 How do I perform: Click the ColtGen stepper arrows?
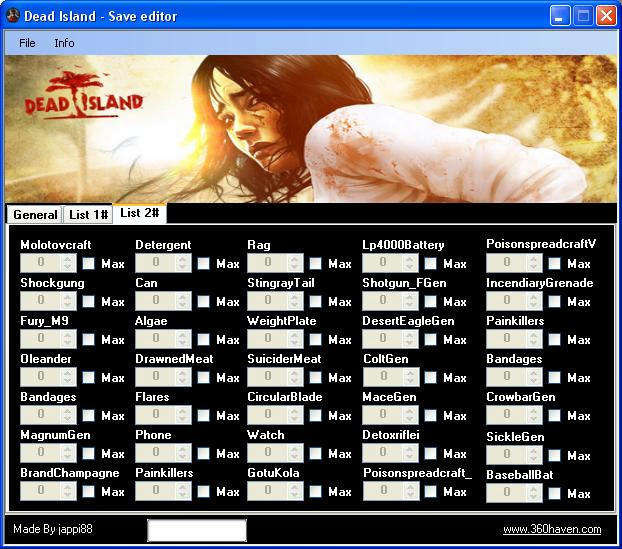coord(410,377)
